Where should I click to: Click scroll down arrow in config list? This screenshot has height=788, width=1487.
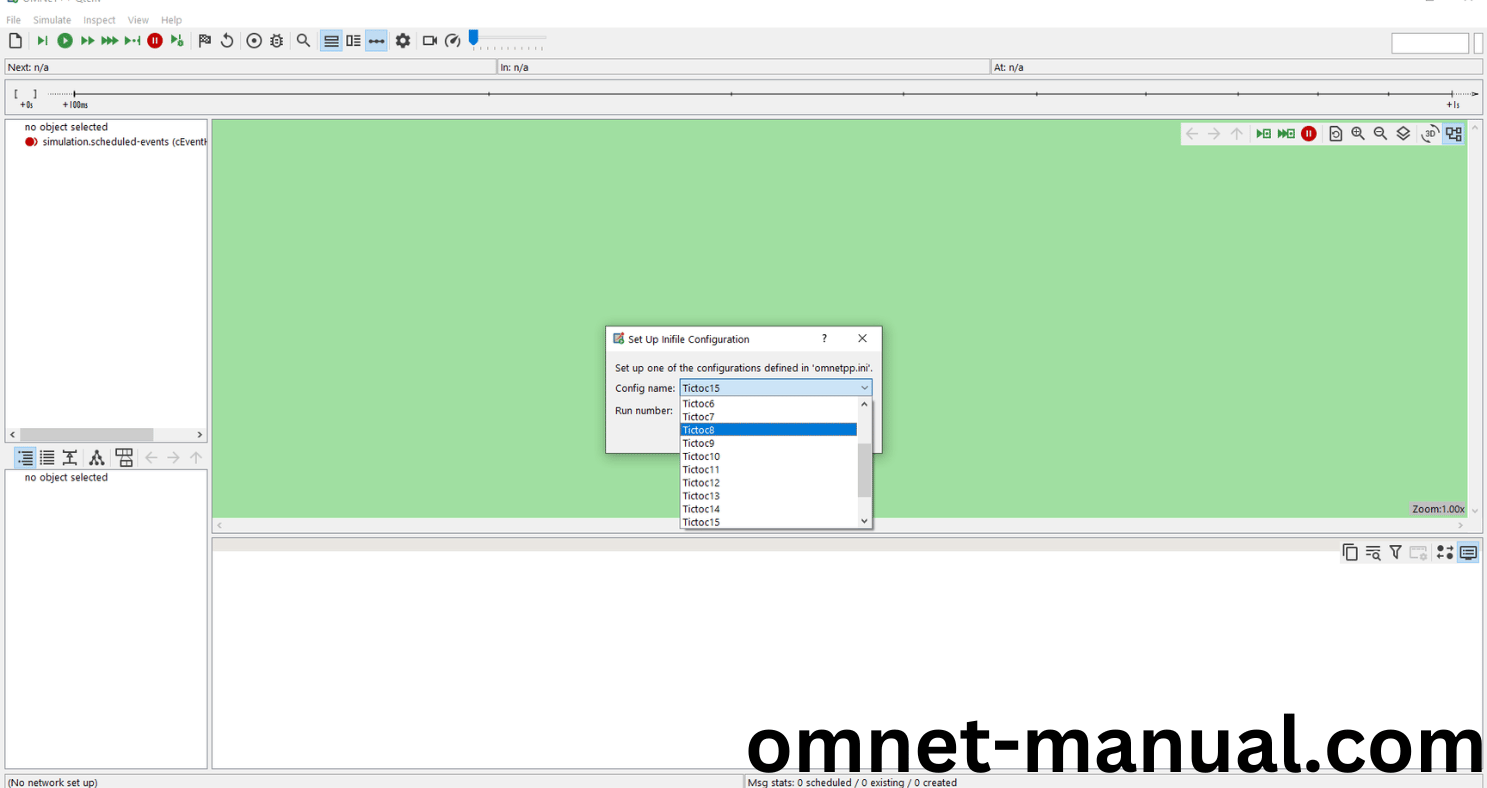point(864,521)
